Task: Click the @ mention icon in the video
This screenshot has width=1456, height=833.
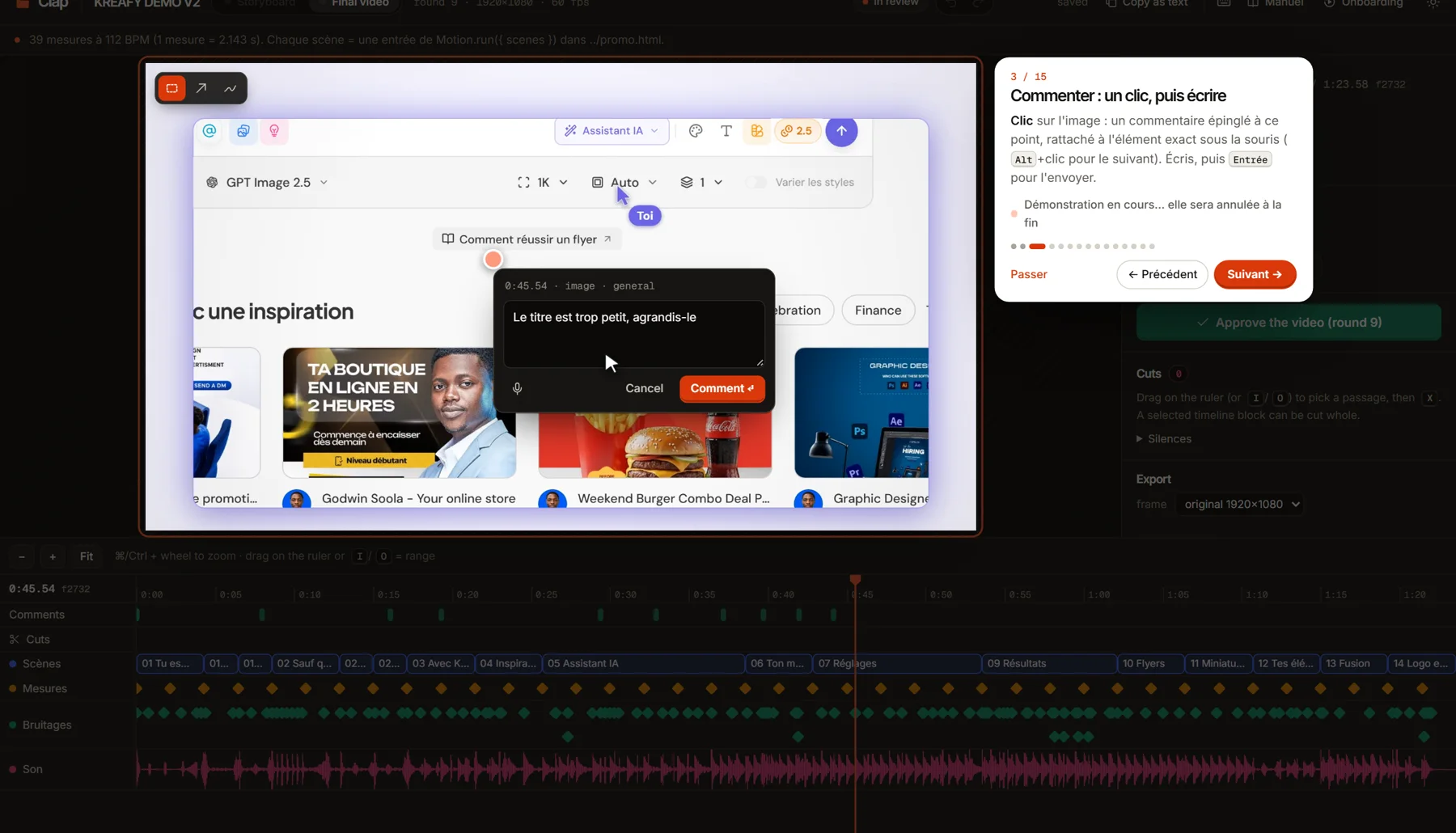Action: point(210,131)
